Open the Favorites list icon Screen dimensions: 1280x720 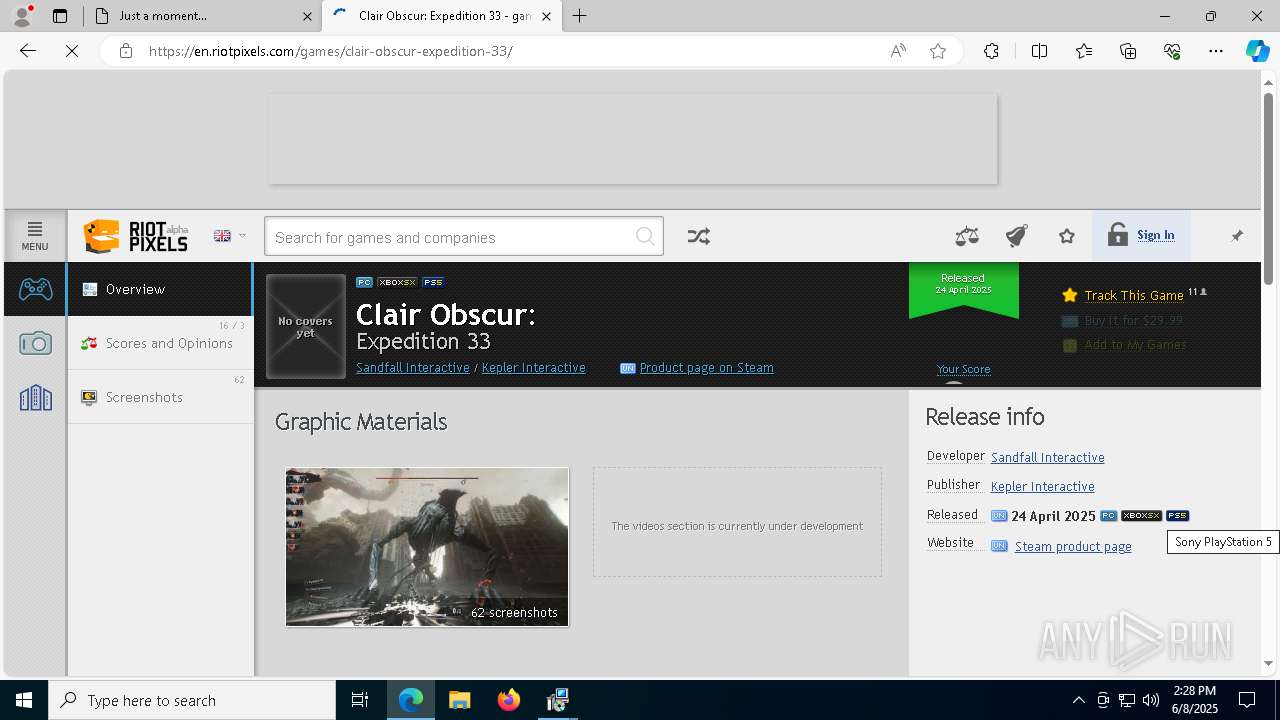pos(1084,51)
